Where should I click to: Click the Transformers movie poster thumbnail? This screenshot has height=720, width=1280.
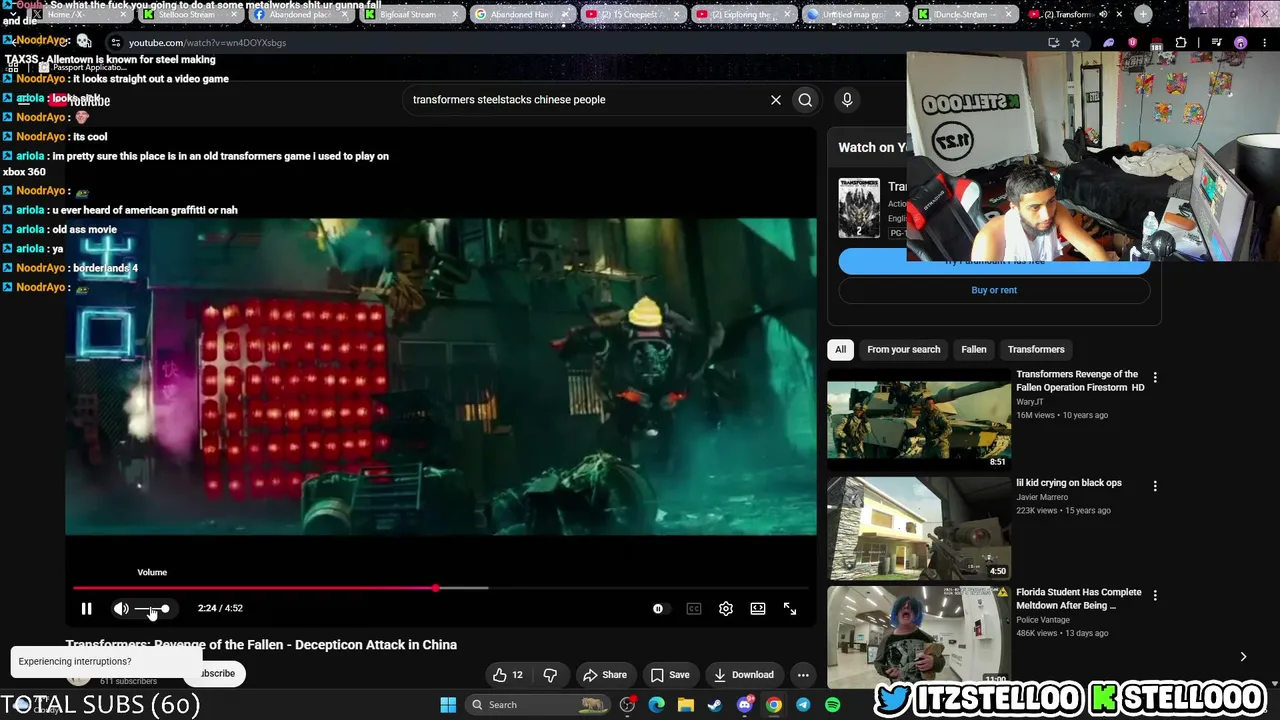(859, 208)
